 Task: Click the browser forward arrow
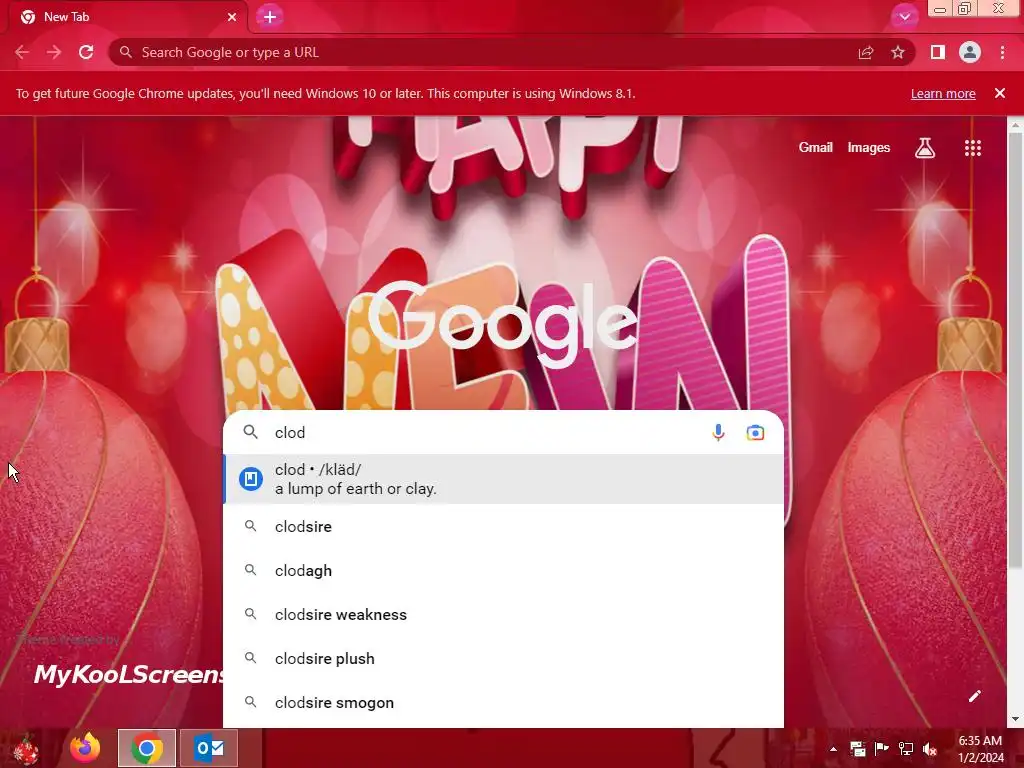coord(54,52)
